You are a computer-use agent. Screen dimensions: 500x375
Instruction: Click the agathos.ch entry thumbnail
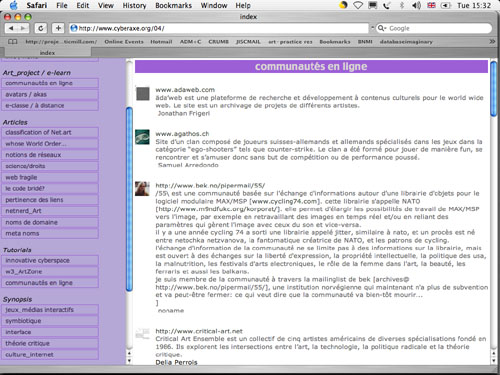(142, 137)
